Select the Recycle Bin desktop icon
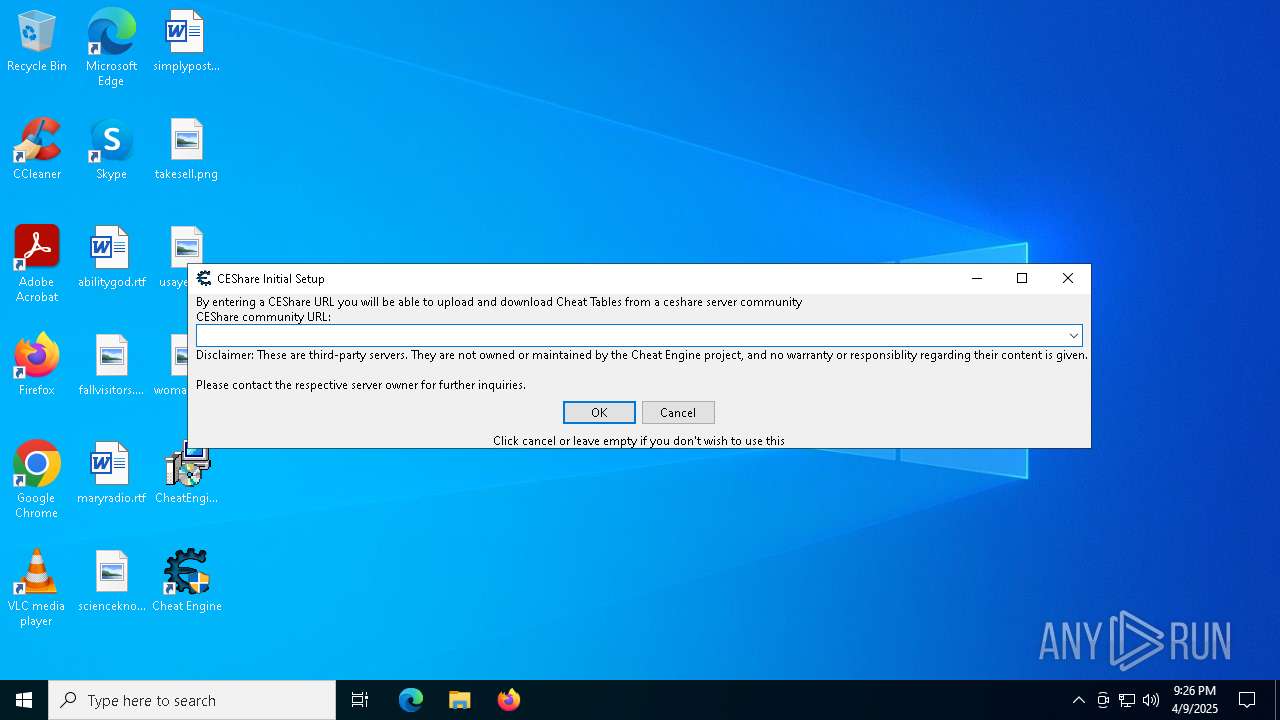 pyautogui.click(x=37, y=42)
